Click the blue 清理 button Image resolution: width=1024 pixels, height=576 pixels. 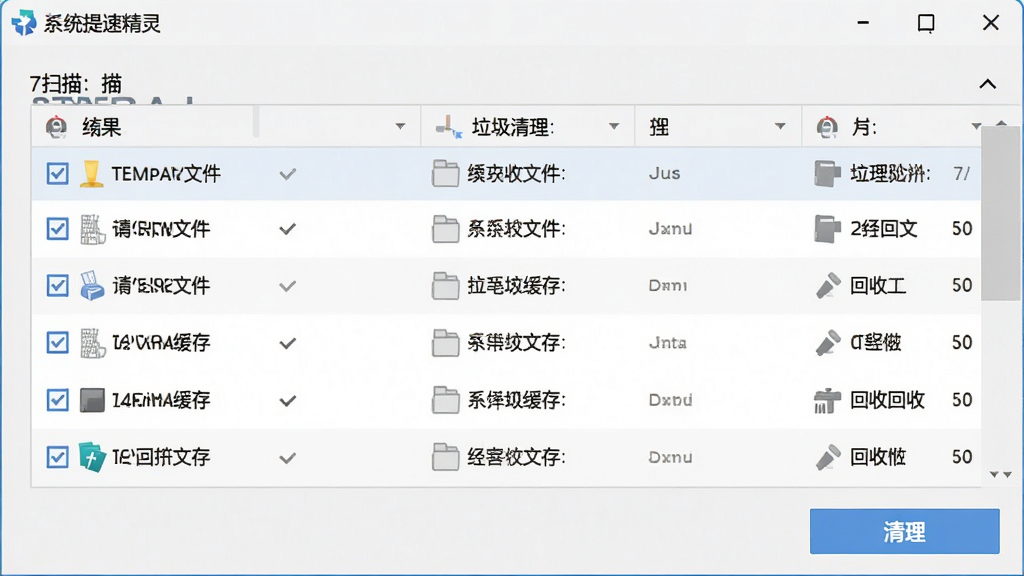click(904, 532)
